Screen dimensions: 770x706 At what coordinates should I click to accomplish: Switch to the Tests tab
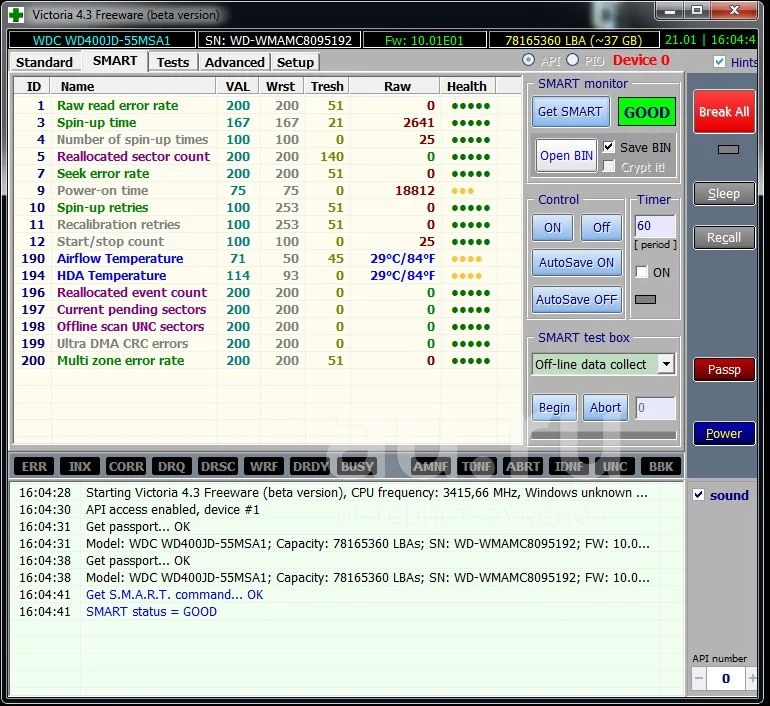(x=173, y=62)
